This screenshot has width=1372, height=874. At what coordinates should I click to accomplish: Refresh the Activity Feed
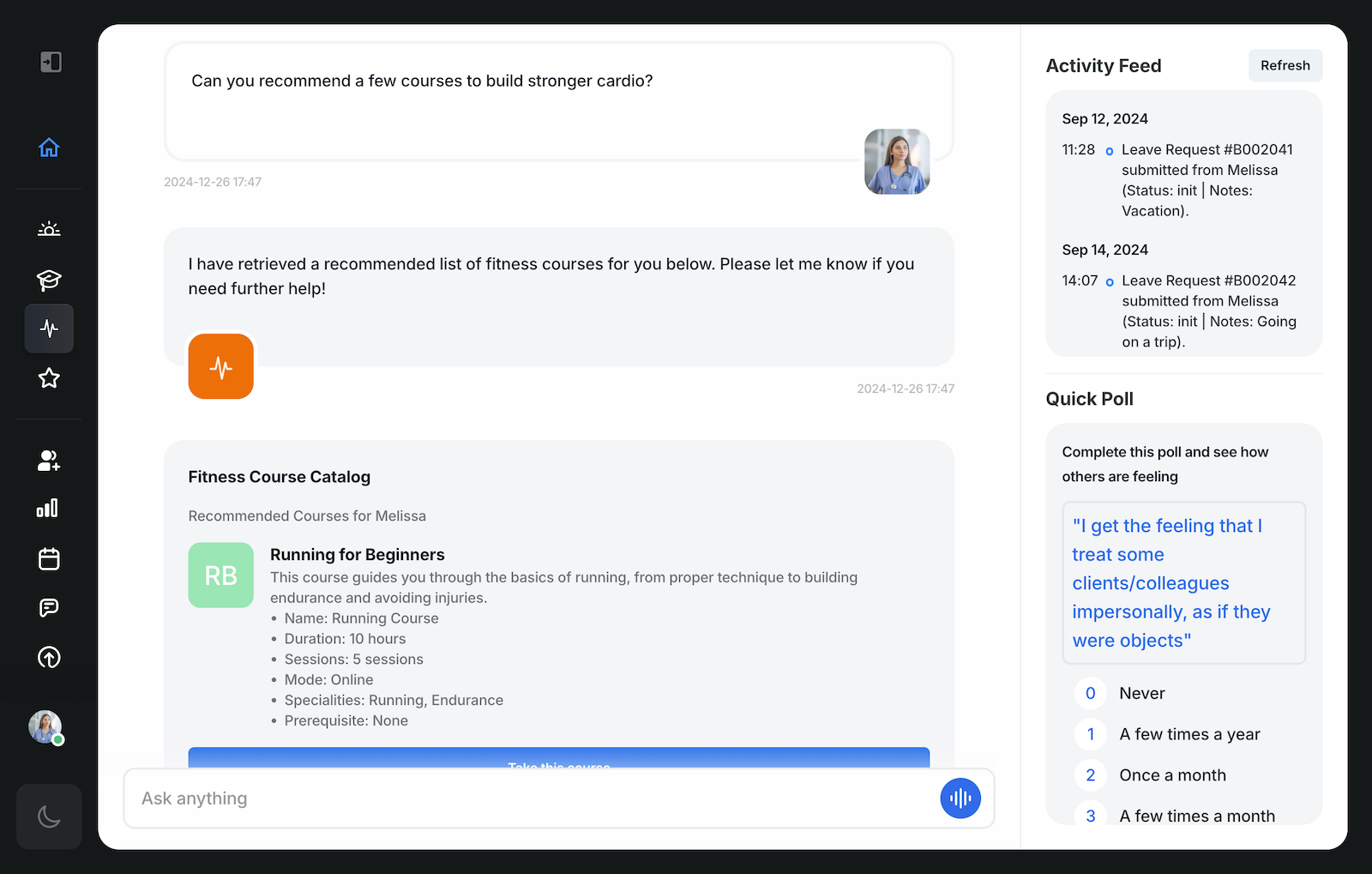[1285, 65]
